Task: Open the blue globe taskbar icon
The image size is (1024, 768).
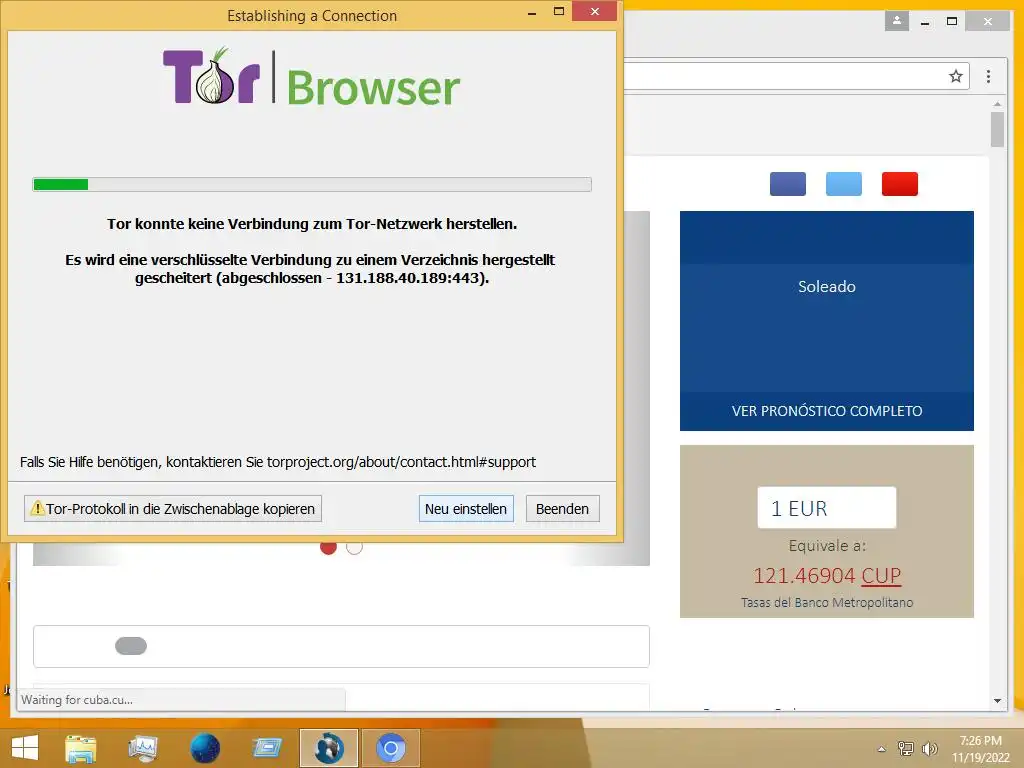Action: click(x=204, y=748)
